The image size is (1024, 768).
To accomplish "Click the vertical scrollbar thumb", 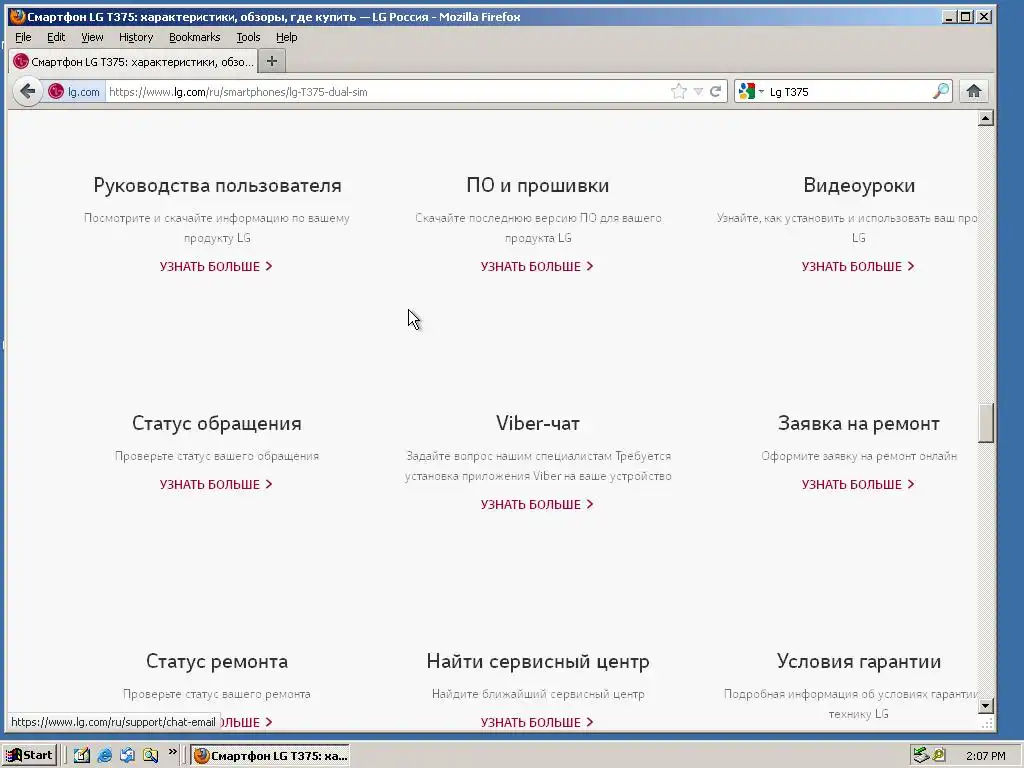I will click(985, 423).
